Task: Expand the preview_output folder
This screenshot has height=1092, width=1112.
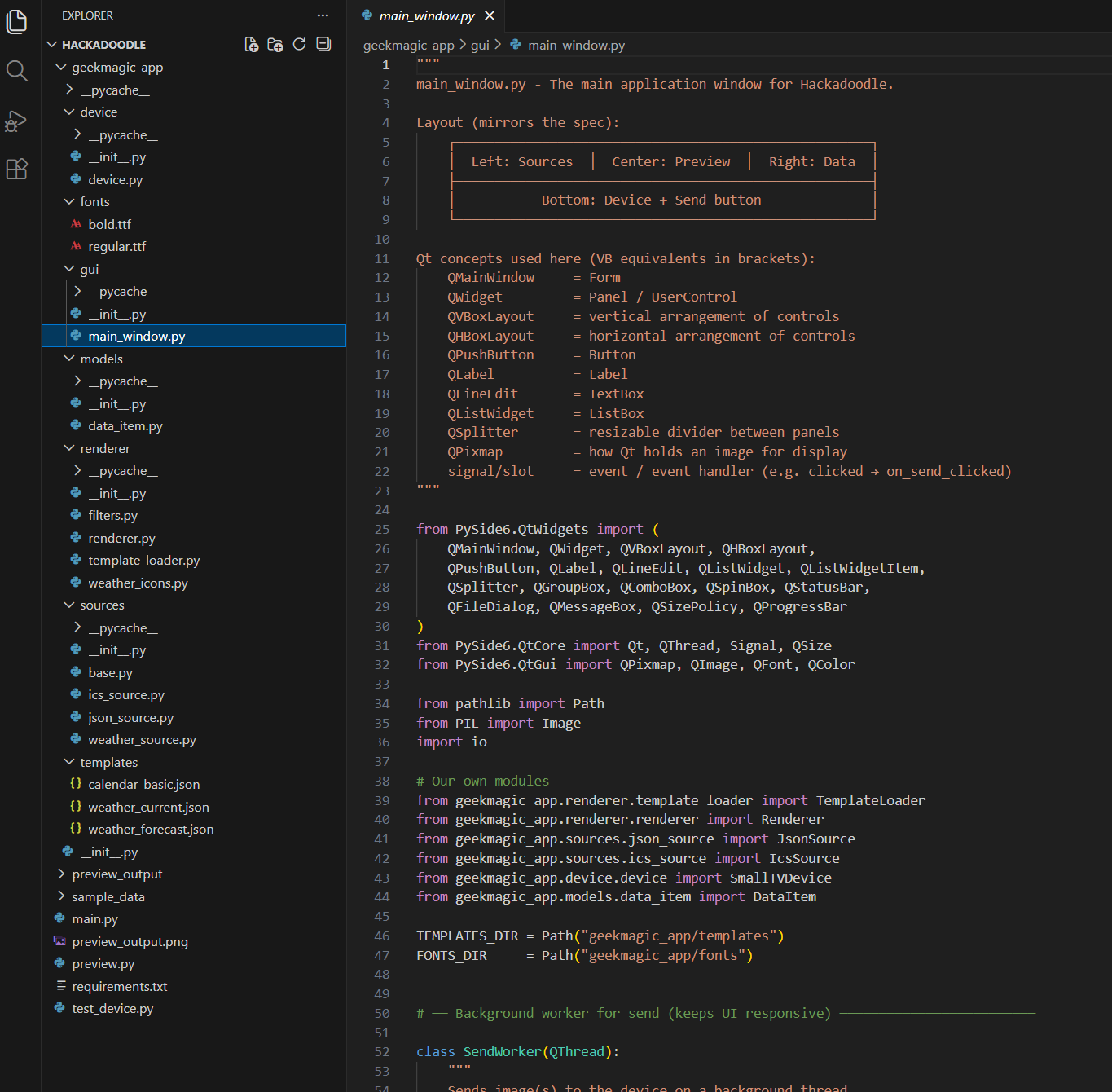Action: [116, 874]
